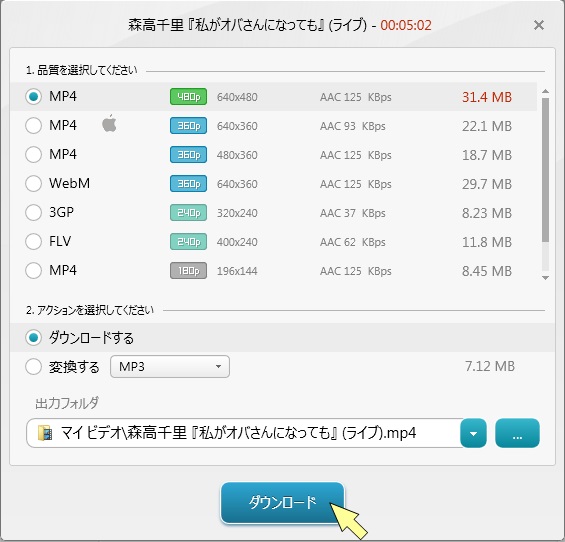Click the green 480p quality badge
The width and height of the screenshot is (565, 542).
[188, 97]
